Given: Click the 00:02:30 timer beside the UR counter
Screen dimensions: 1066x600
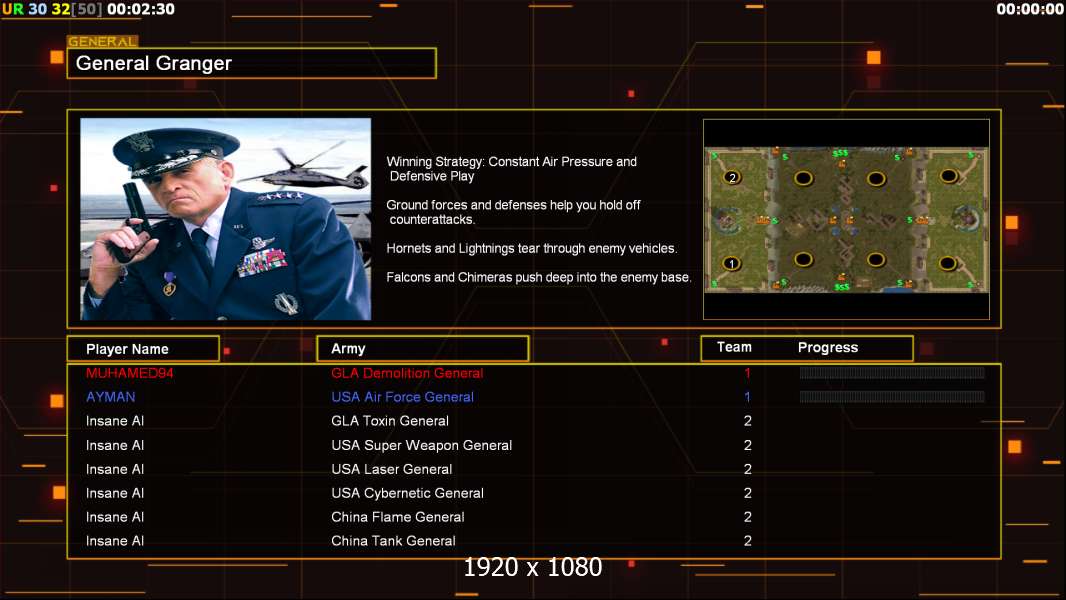Looking at the screenshot, I should 141,10.
